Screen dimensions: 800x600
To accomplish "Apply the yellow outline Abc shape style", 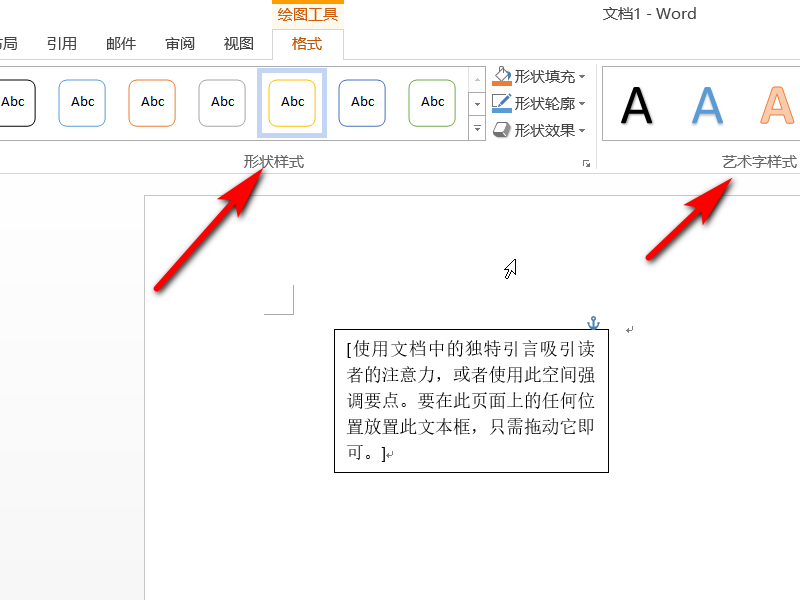I will (292, 103).
